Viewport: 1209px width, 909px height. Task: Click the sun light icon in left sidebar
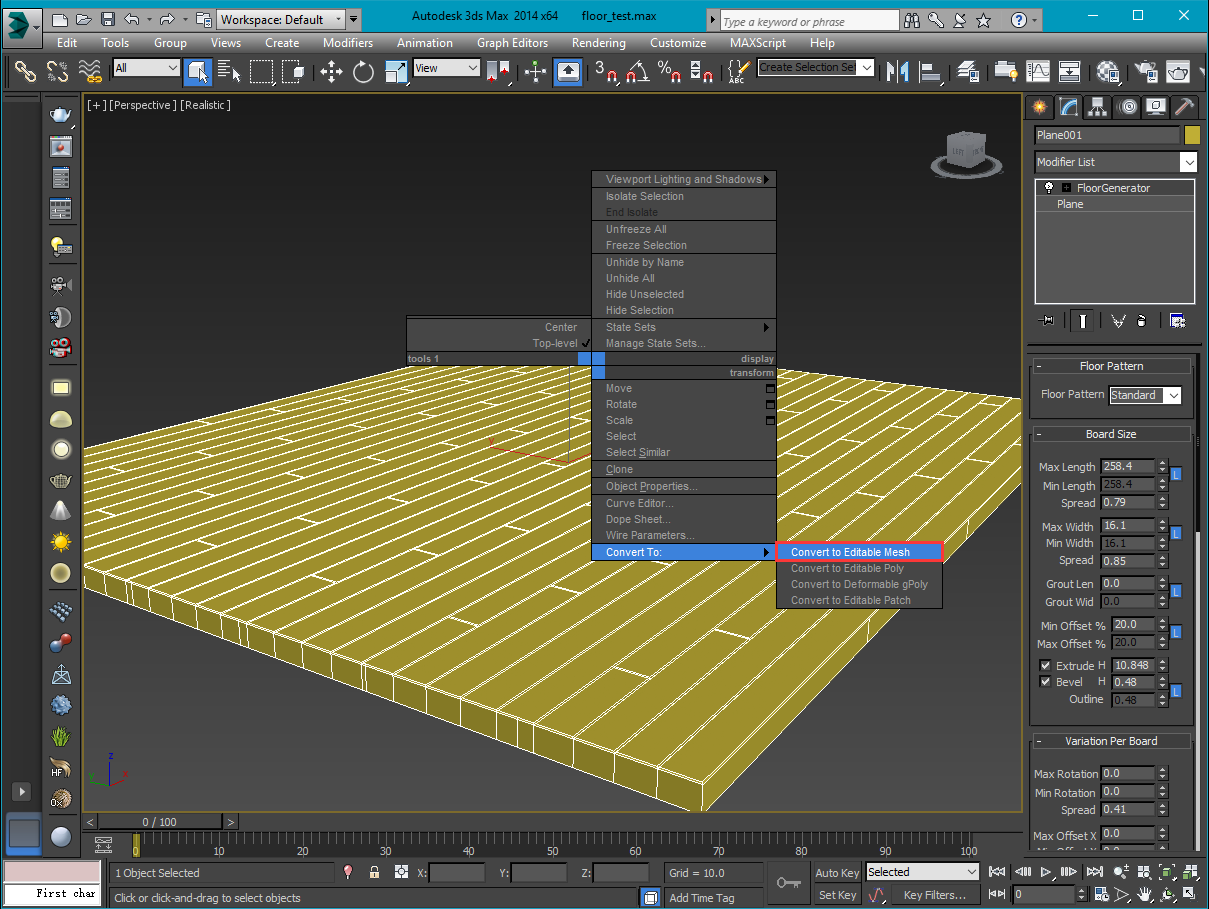click(x=61, y=542)
